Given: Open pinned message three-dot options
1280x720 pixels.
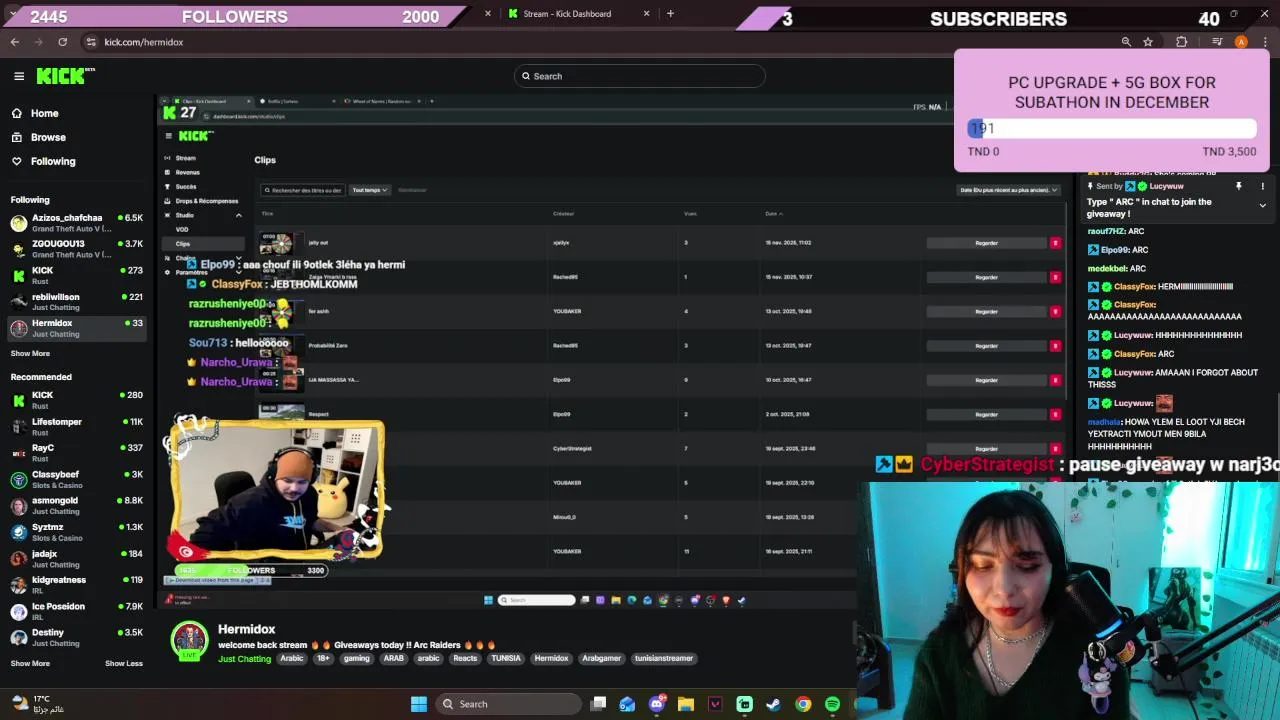Looking at the screenshot, I should [1262, 186].
